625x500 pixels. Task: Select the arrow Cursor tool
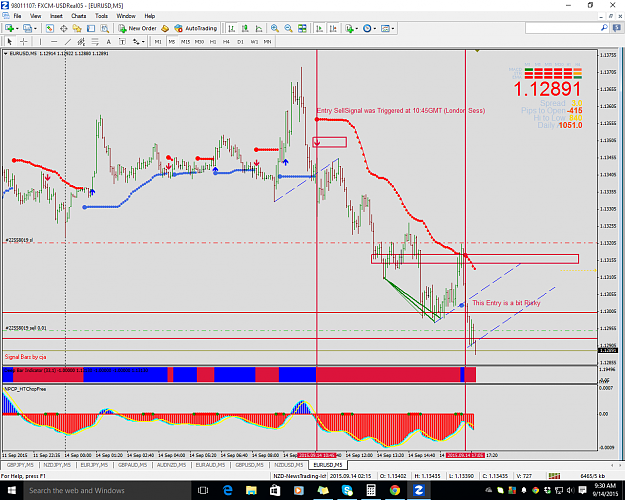click(x=10, y=41)
